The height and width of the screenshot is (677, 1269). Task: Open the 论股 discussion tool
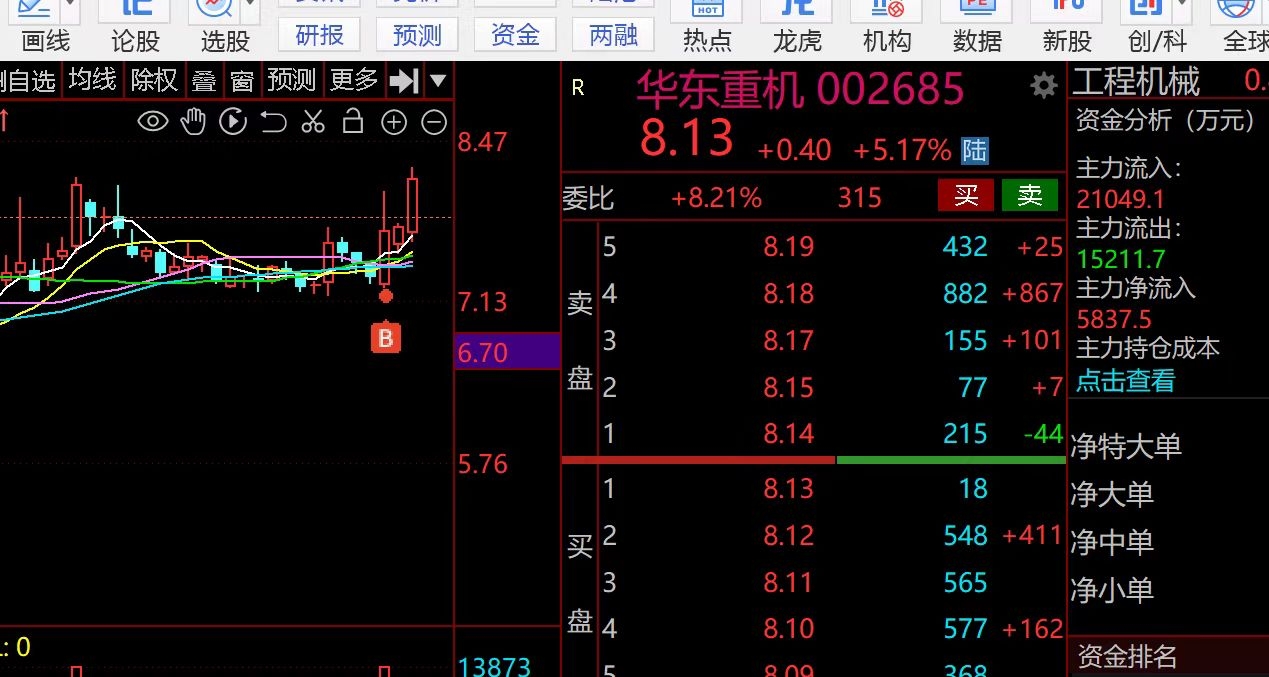point(135,41)
